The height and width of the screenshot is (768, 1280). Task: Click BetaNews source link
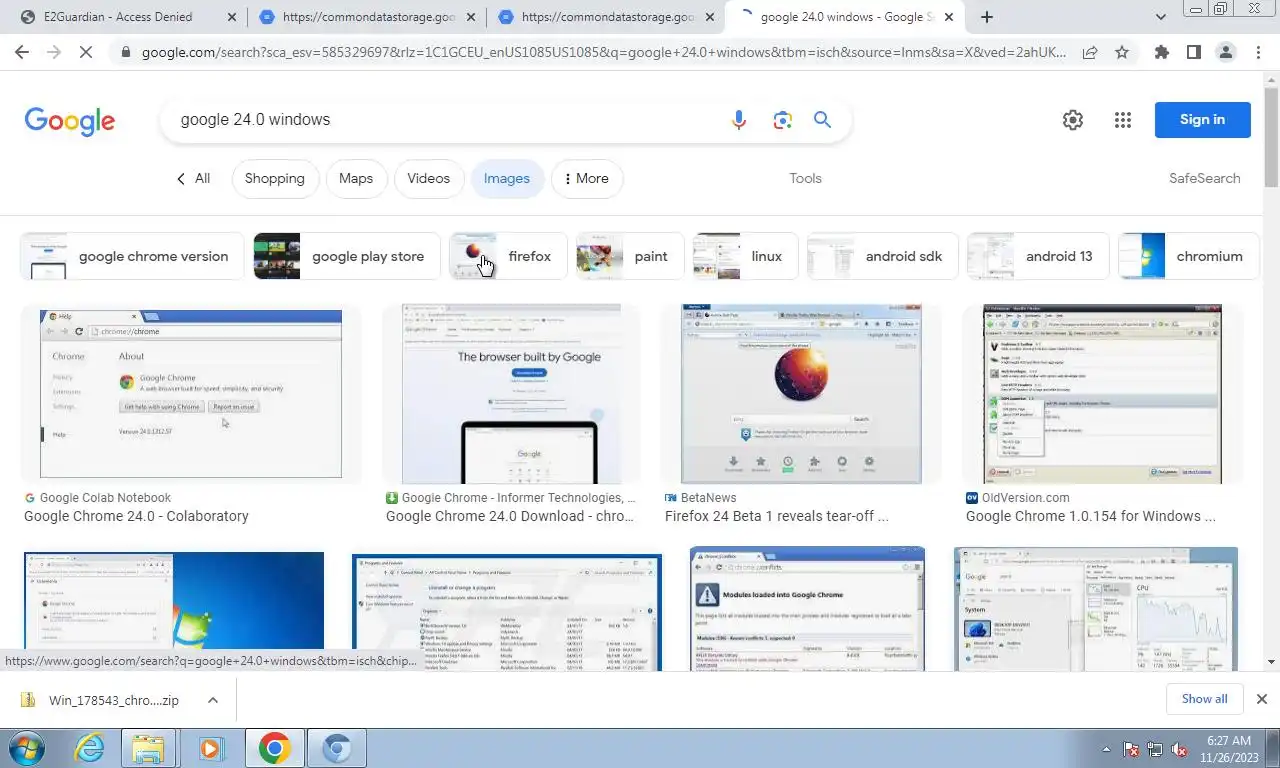point(708,498)
